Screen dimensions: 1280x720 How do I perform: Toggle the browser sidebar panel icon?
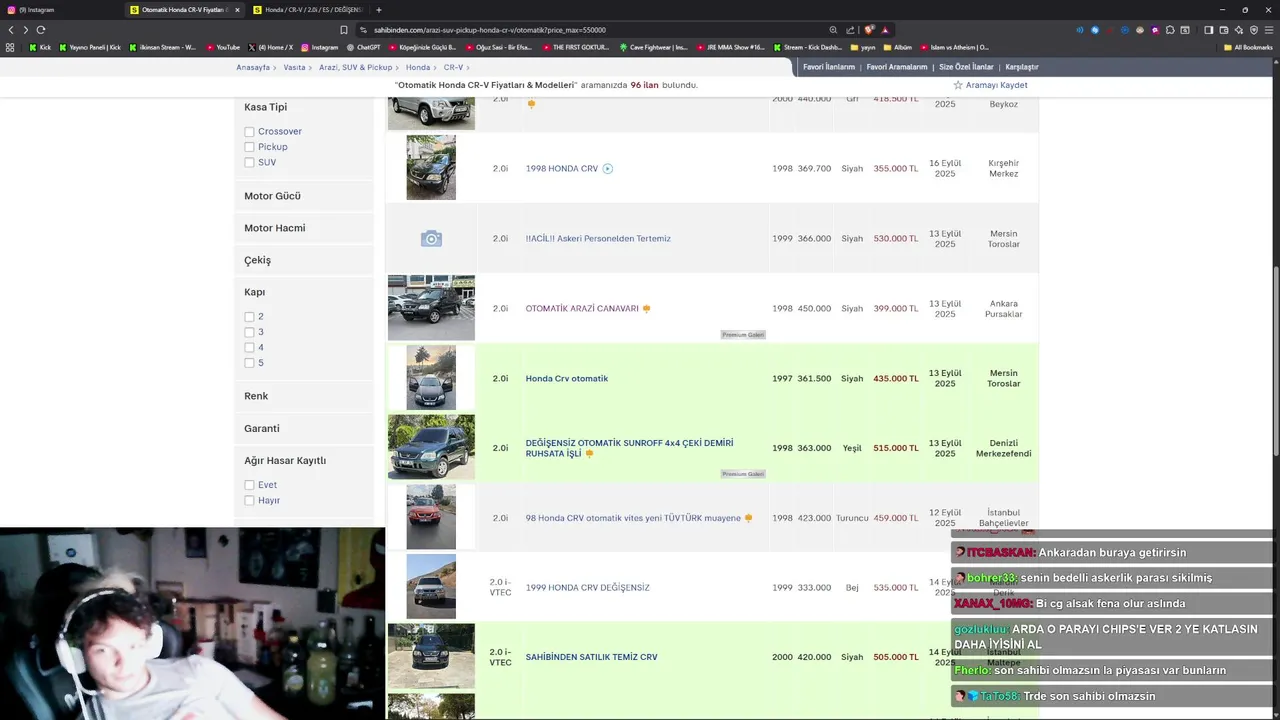click(1208, 30)
